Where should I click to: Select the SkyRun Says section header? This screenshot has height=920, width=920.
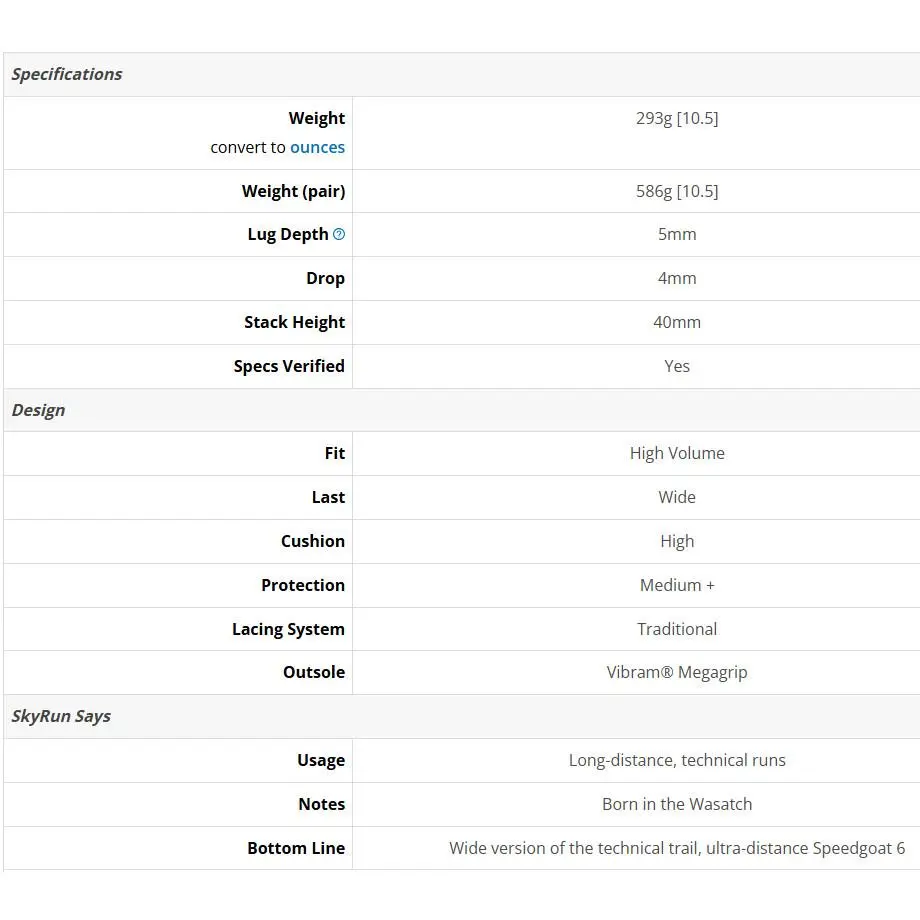click(x=61, y=716)
